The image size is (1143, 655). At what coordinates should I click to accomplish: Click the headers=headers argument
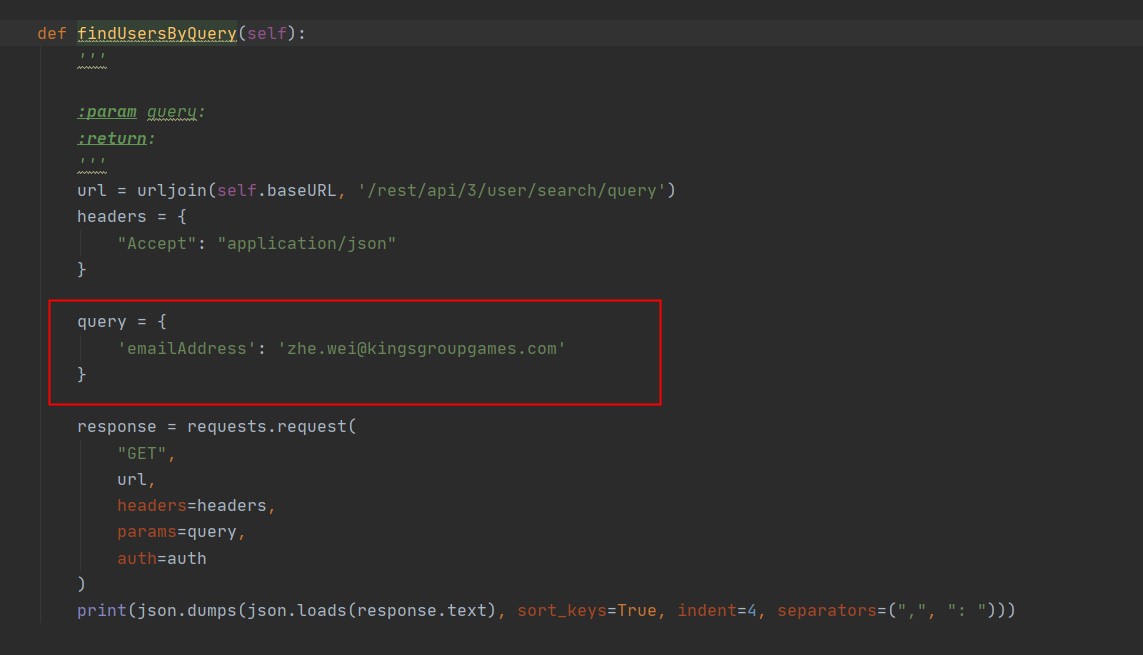coord(192,506)
